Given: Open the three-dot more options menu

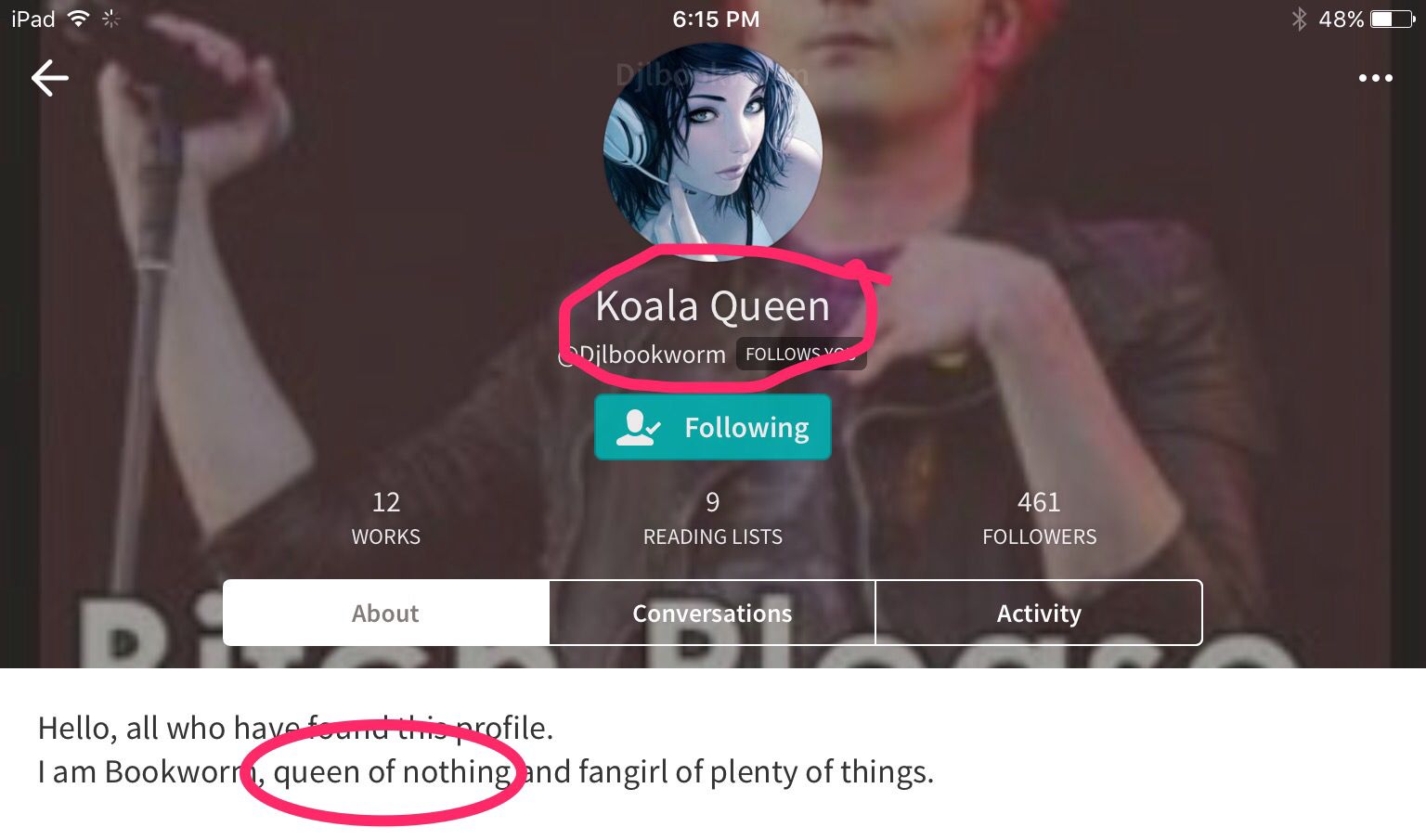Looking at the screenshot, I should [x=1375, y=78].
